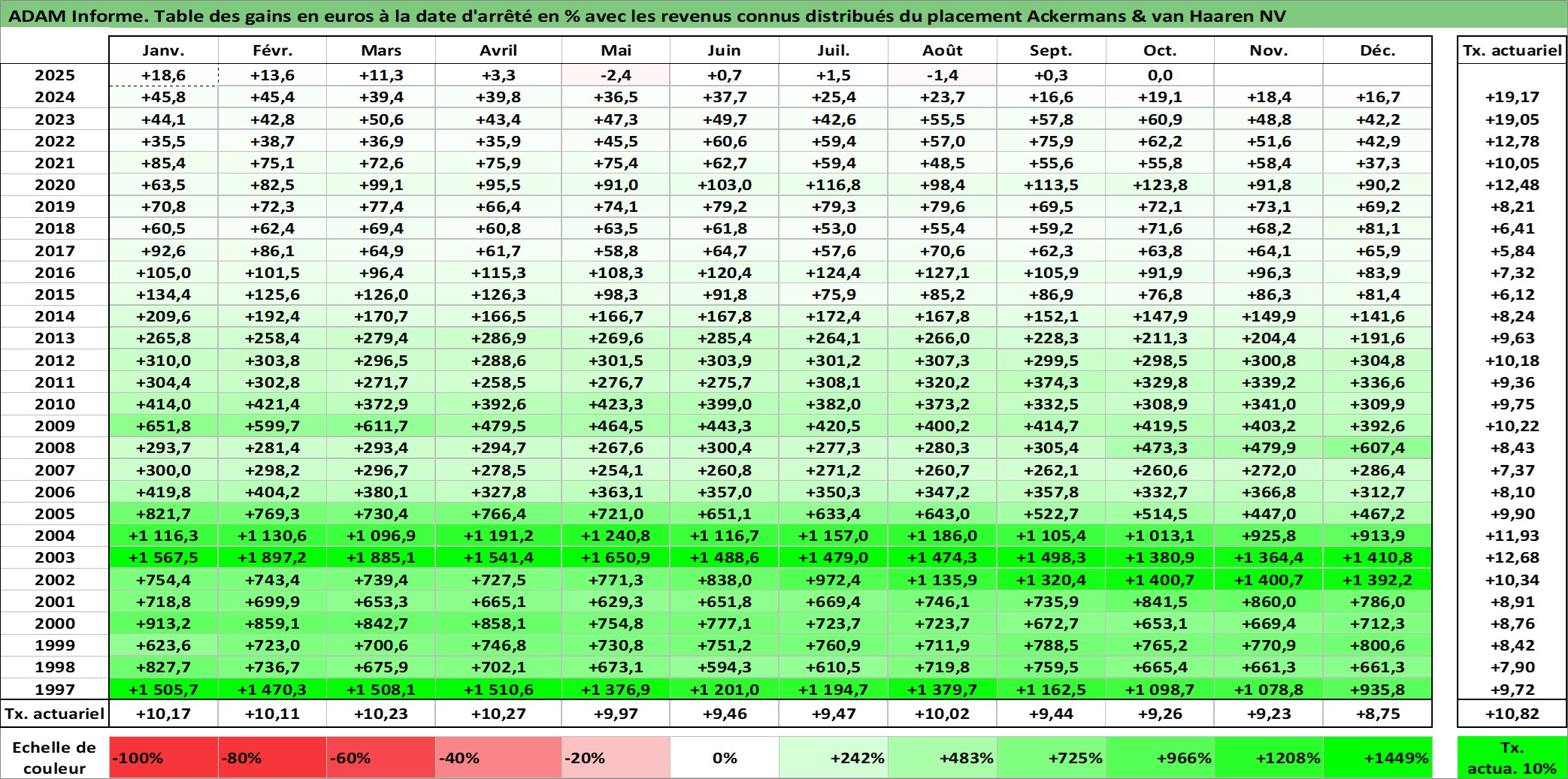Viewport: 1568px width, 779px height.
Task: Click the +123,8 cell in October 2020
Action: click(1161, 185)
